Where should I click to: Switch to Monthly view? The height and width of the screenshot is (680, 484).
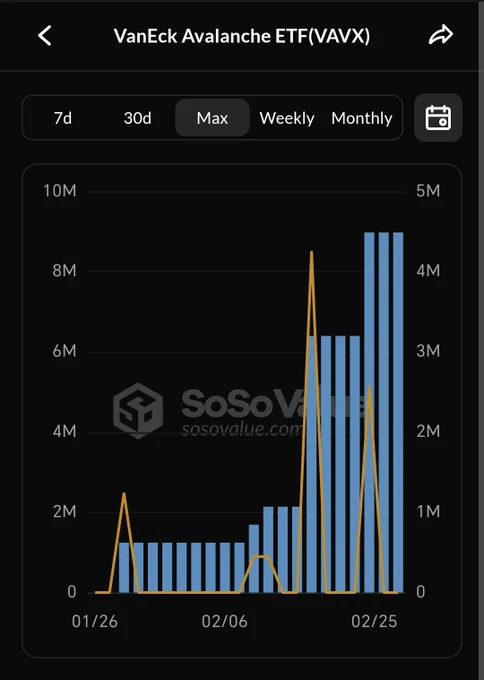tap(362, 118)
